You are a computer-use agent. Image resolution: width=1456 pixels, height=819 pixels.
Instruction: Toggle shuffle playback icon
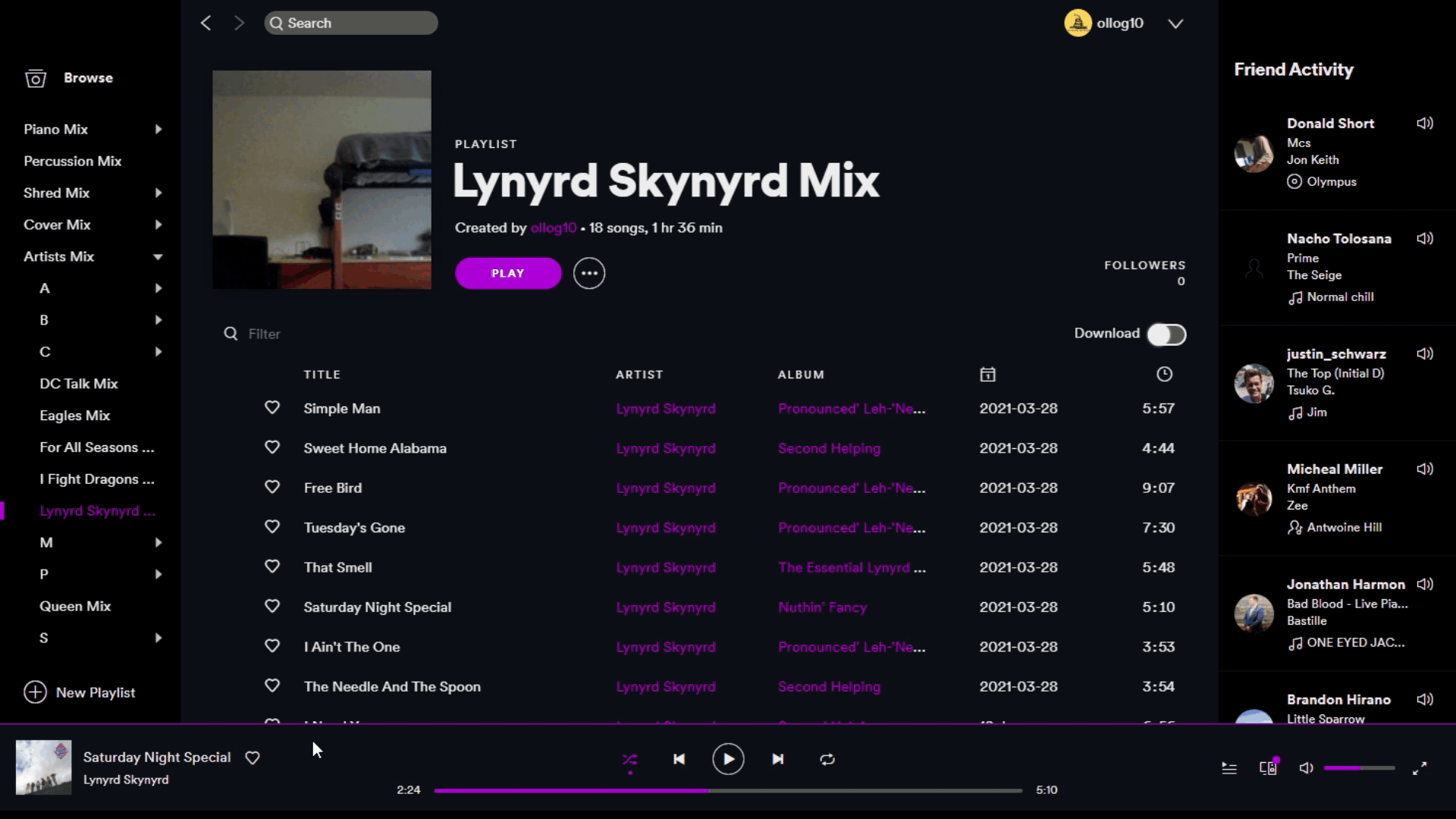(629, 759)
